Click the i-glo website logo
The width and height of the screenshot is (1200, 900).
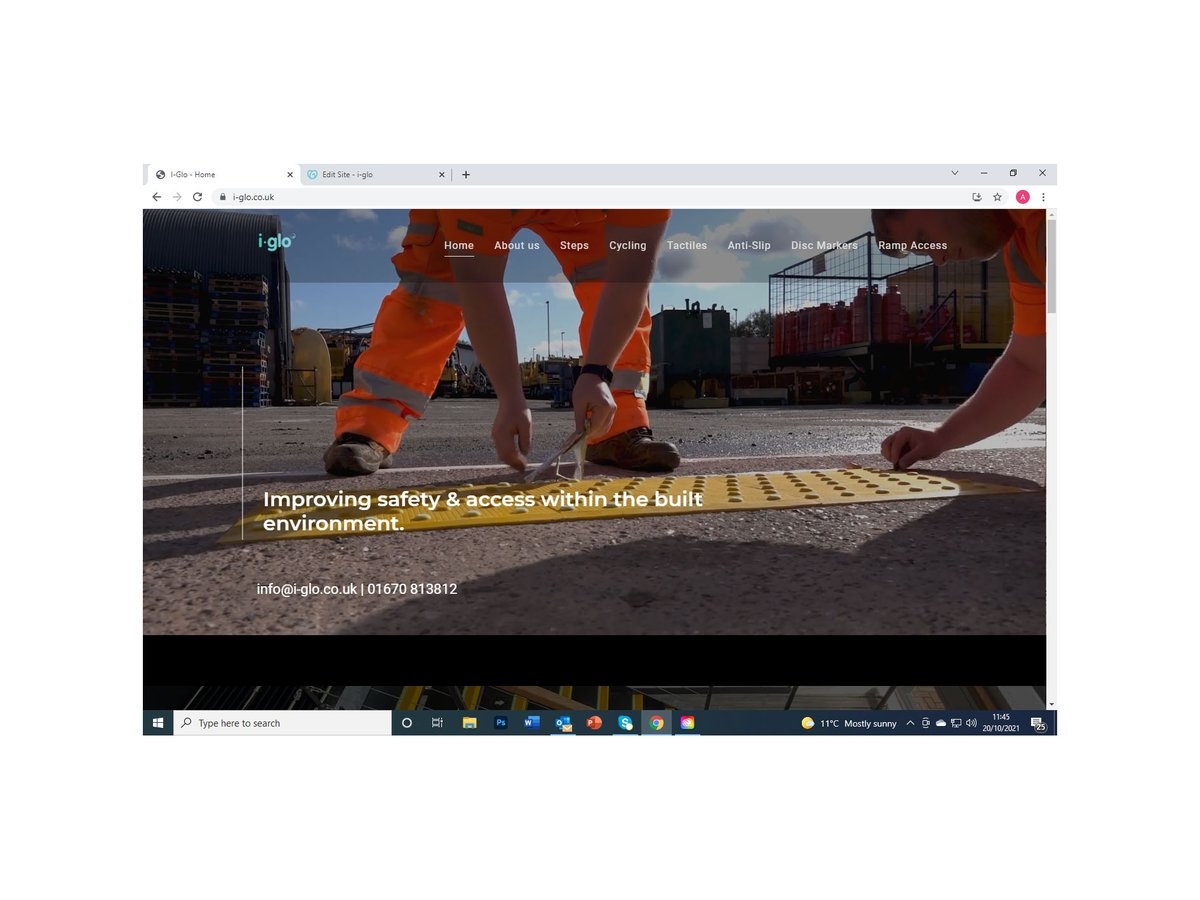276,241
